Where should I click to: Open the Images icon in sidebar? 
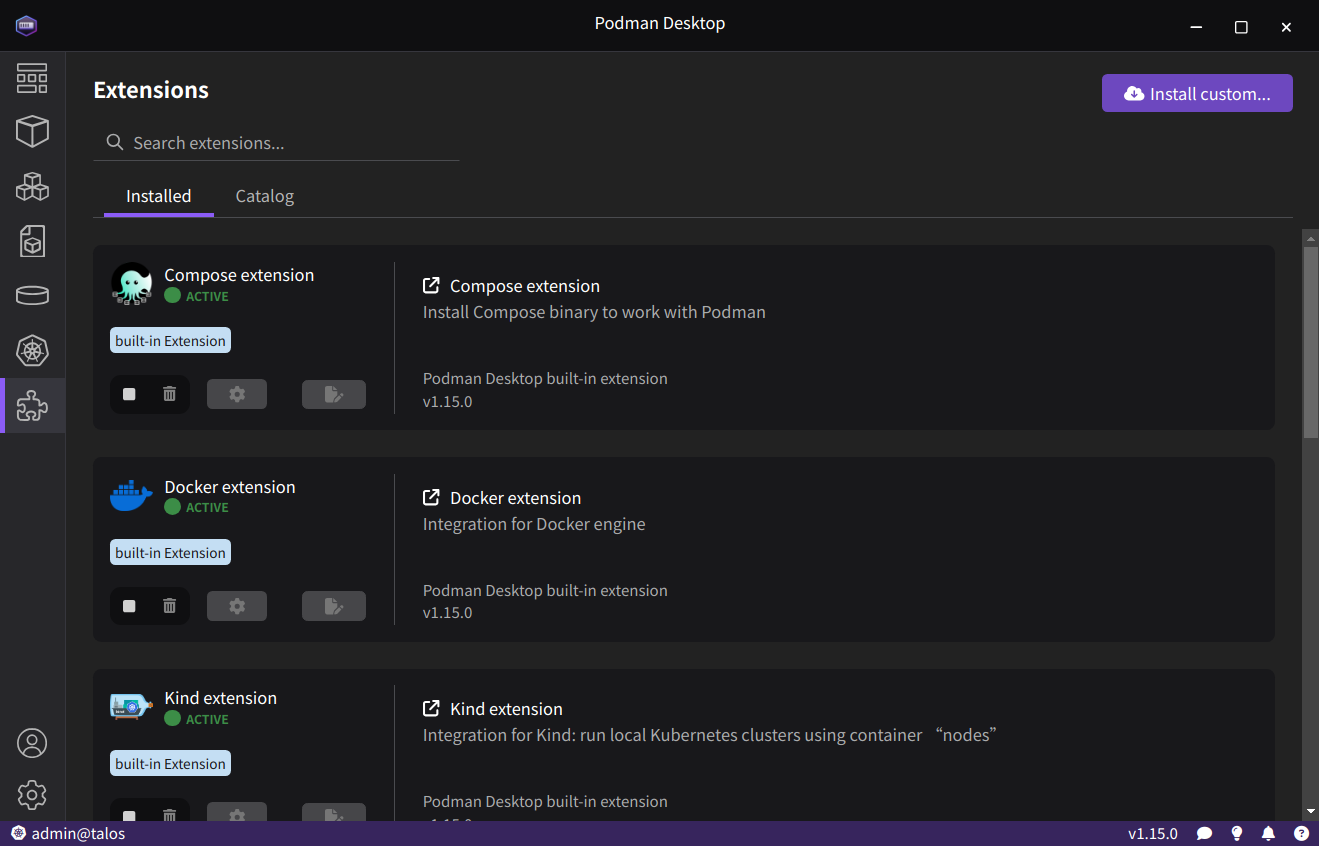point(32,241)
